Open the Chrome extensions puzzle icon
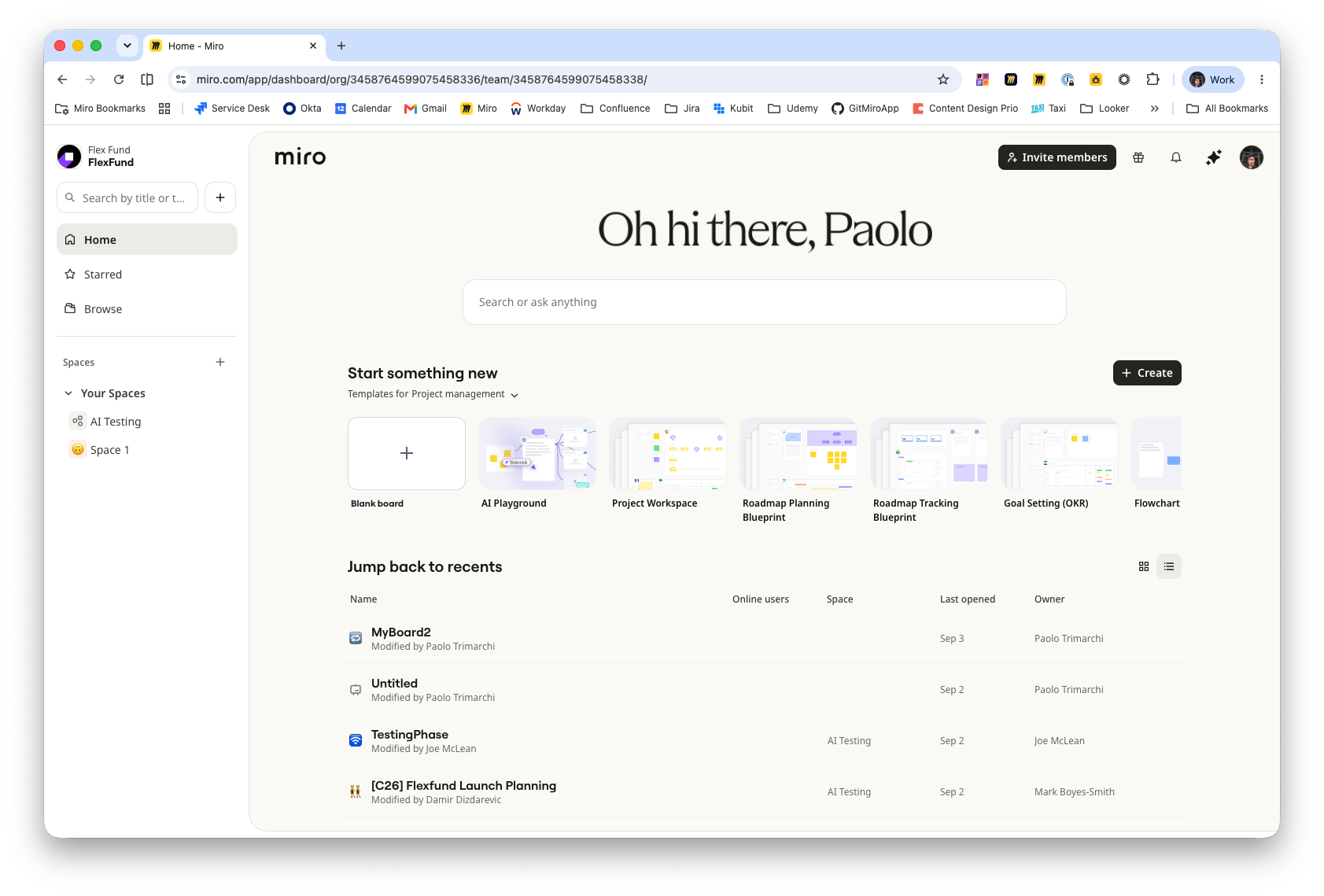The width and height of the screenshot is (1324, 896). pyautogui.click(x=1153, y=79)
